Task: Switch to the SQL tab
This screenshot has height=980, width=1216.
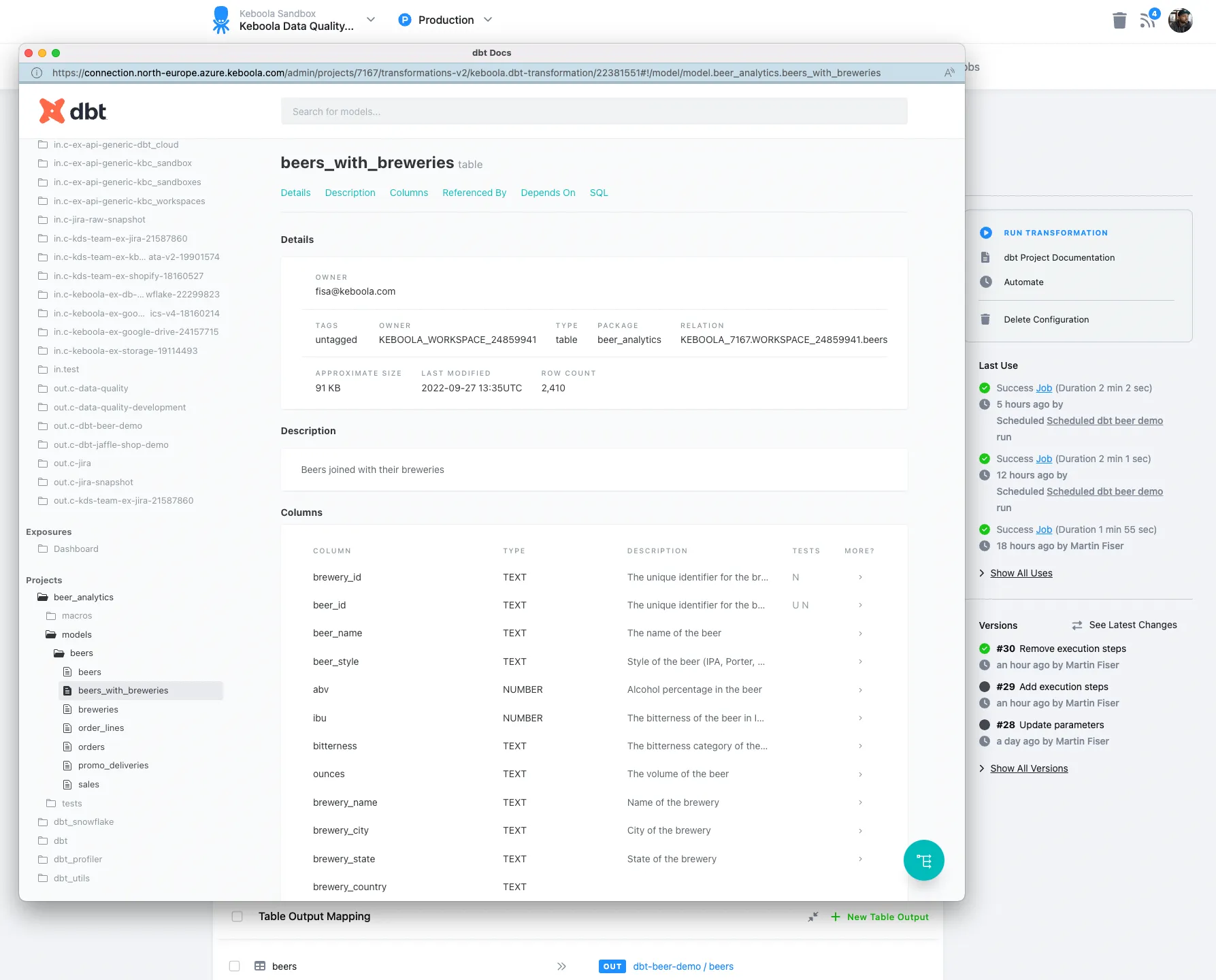Action: coord(599,193)
